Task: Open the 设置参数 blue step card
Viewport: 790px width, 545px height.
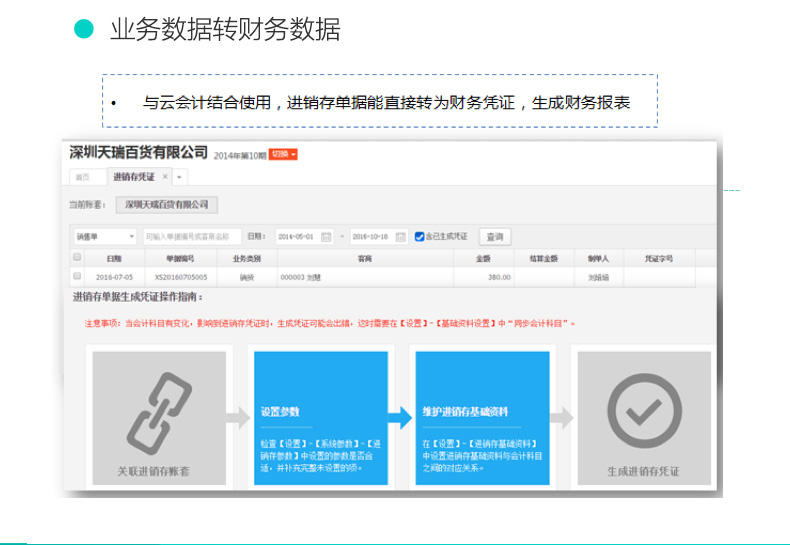Action: point(316,417)
